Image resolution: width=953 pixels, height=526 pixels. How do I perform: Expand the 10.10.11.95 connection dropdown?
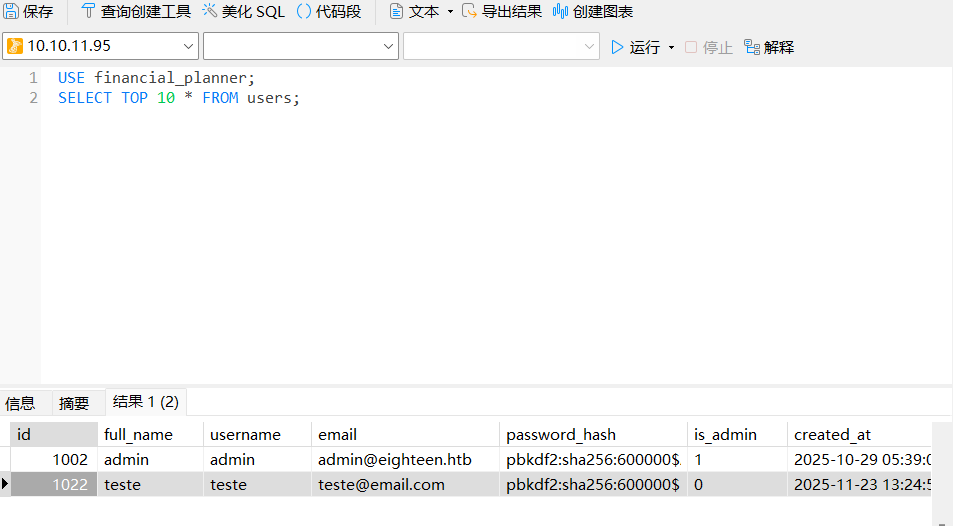(x=189, y=46)
